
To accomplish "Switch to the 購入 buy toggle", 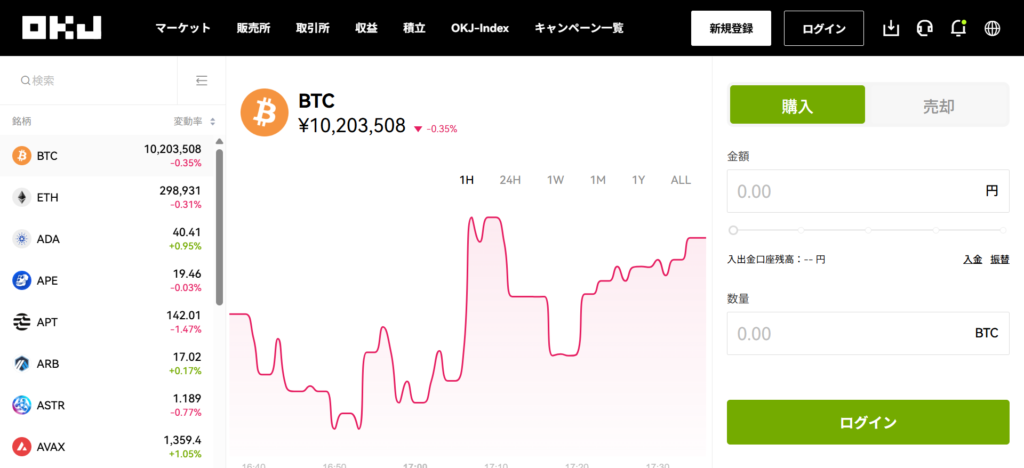I will (x=797, y=104).
